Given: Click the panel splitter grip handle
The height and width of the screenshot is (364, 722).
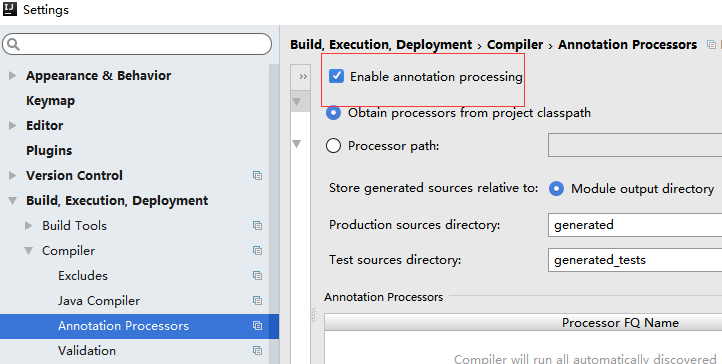Looking at the screenshot, I should click(314, 315).
